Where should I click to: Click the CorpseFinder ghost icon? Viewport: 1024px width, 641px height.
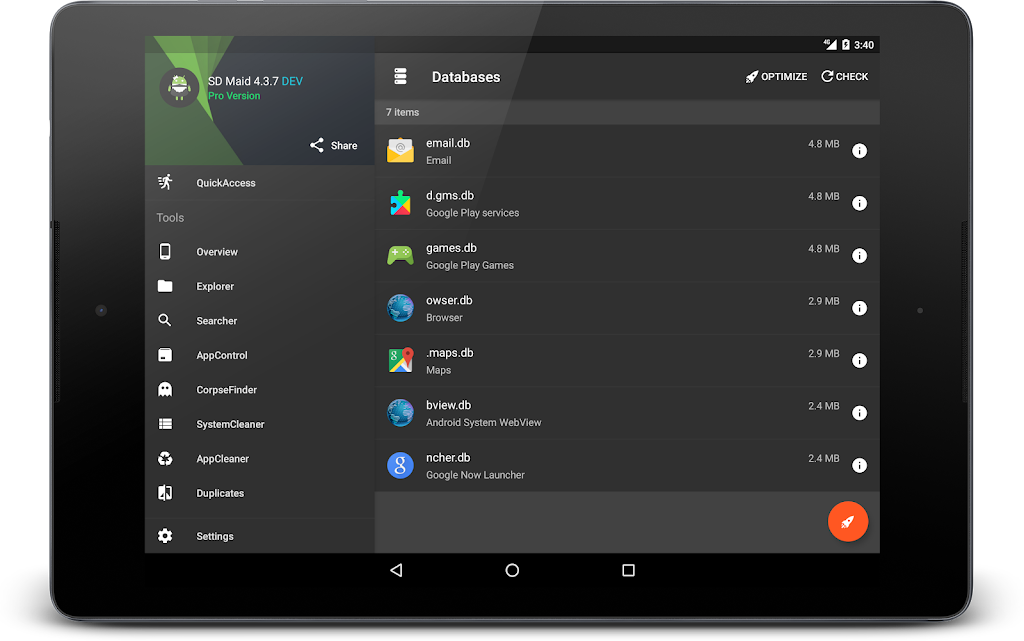[x=165, y=390]
